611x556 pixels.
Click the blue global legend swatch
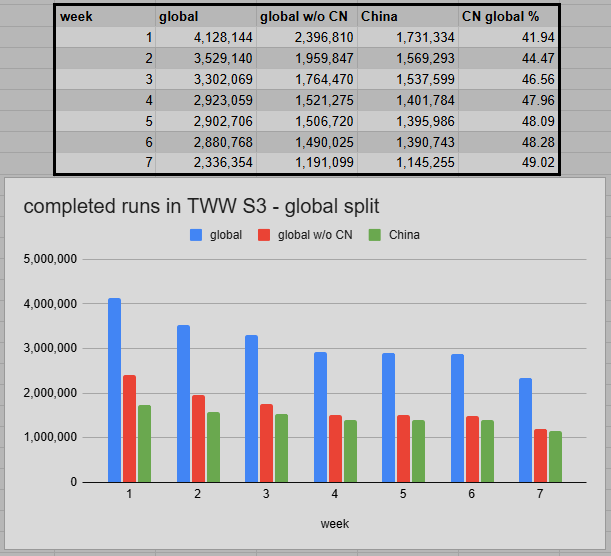(x=197, y=235)
